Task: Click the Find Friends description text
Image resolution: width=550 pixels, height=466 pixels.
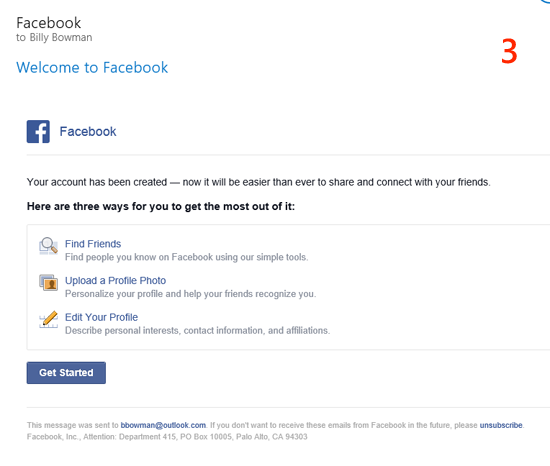Action: 187,257
